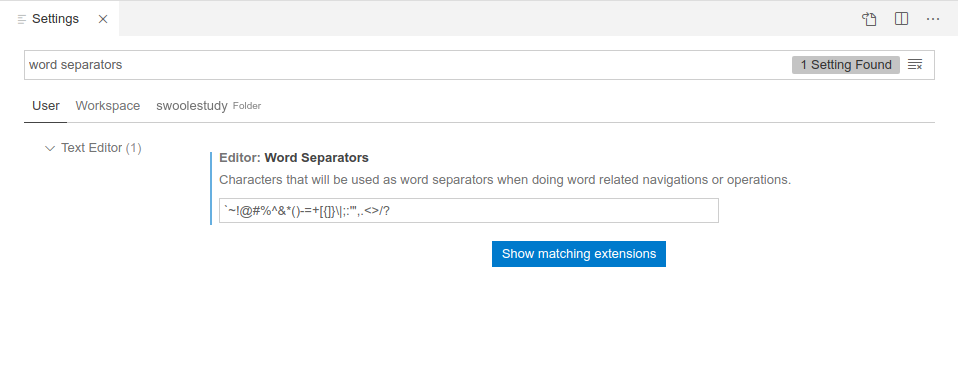The image size is (958, 387).
Task: Collapse the Text Editor chevron
Action: click(x=50, y=148)
